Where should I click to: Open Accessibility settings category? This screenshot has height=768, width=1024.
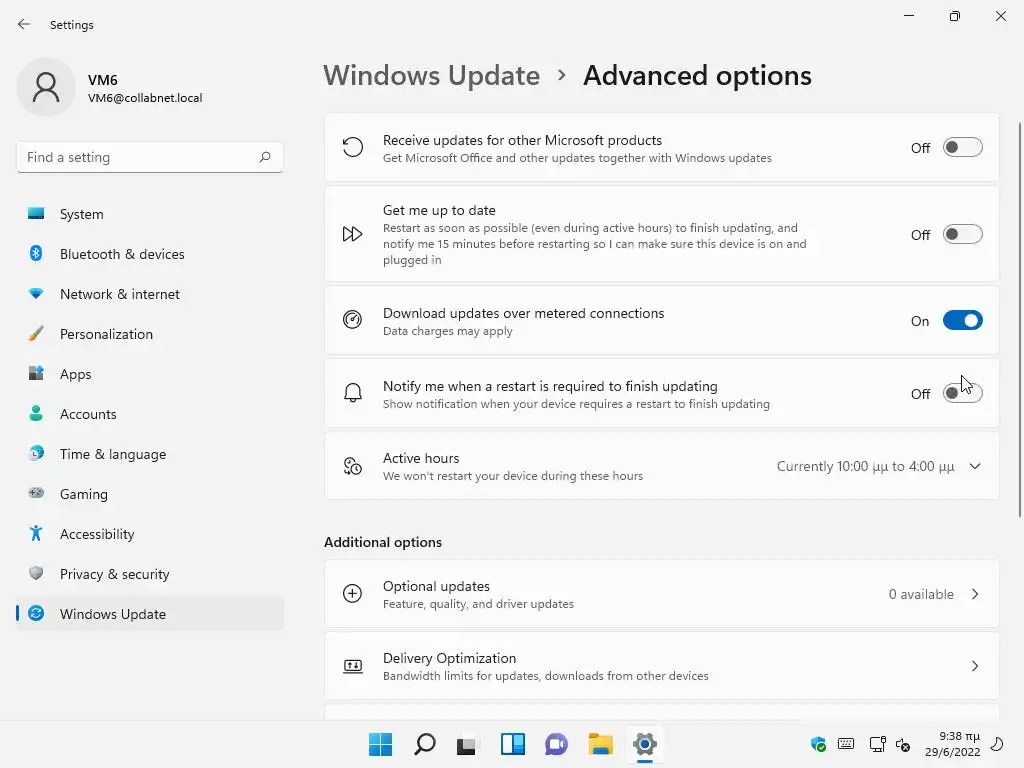[150, 534]
